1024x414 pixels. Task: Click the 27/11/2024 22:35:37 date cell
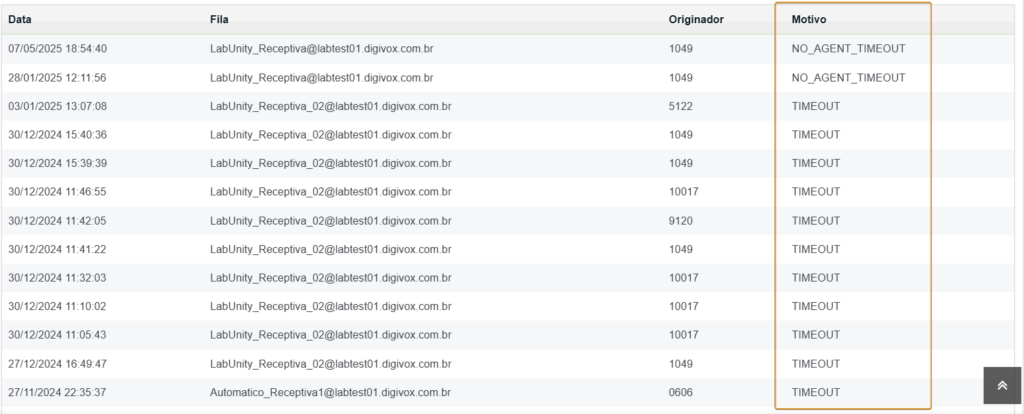(x=57, y=392)
